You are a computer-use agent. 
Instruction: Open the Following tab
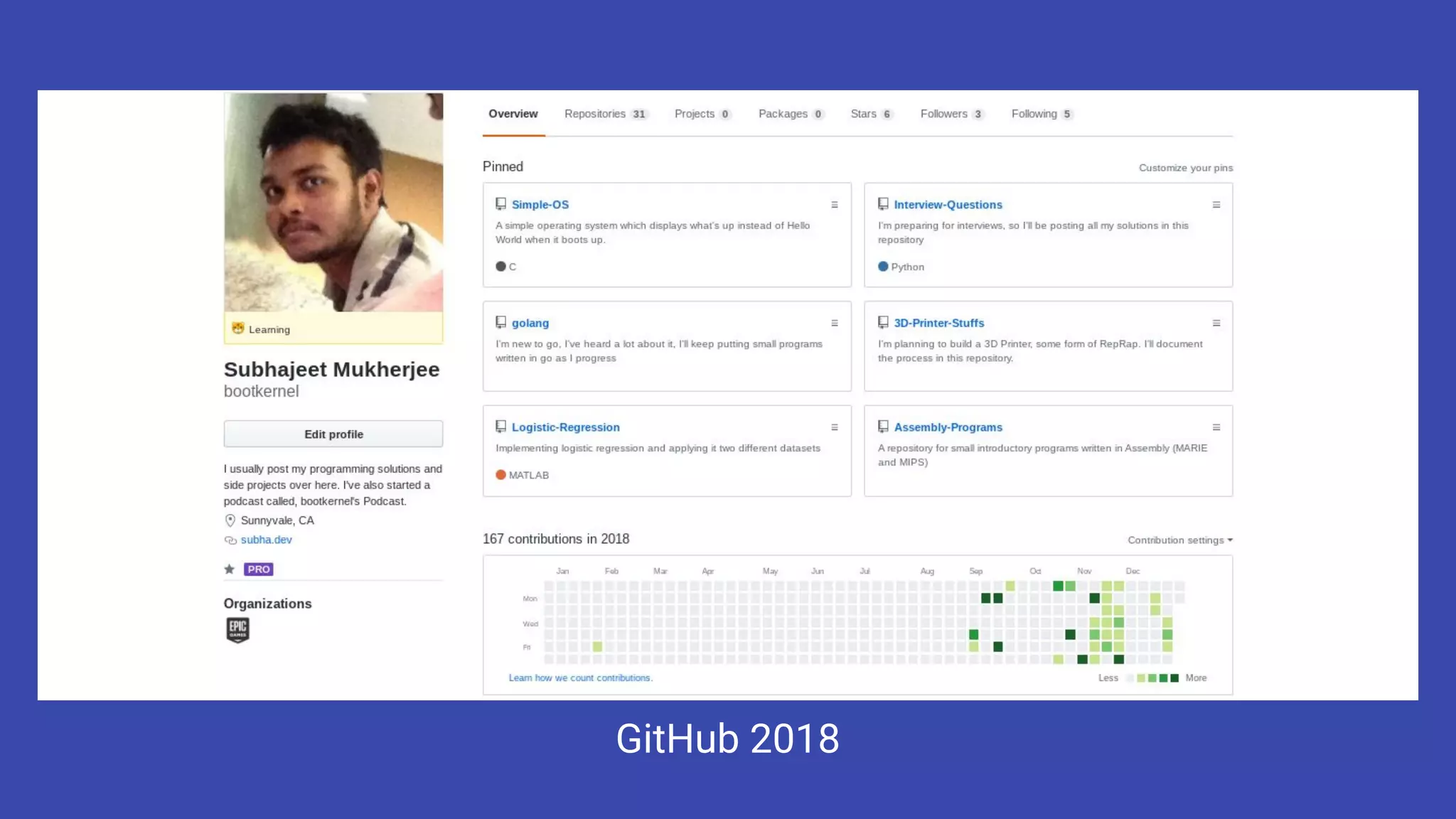coord(1042,114)
